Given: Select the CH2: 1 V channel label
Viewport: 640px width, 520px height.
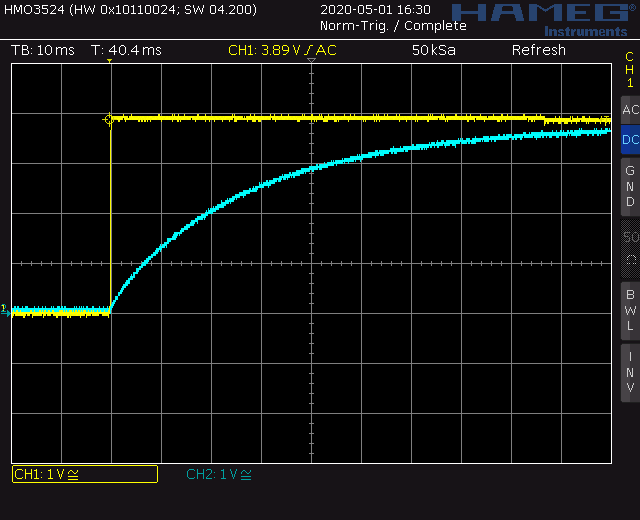Looking at the screenshot, I should (219, 474).
